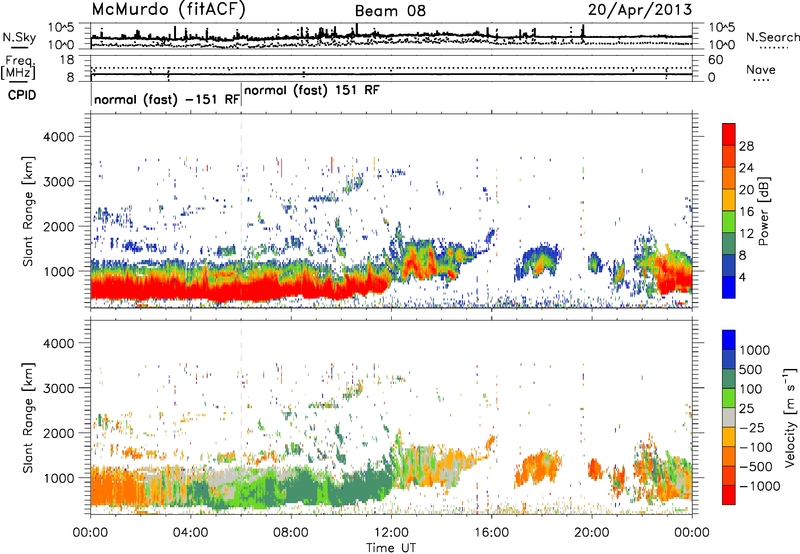
Task: Click the 'N.Sky' legend label
Action: 19,37
